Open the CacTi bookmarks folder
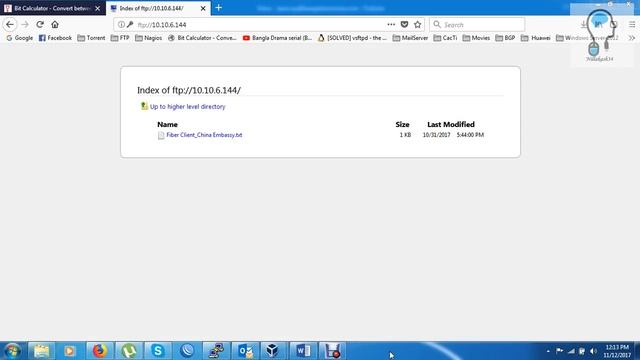Screen dimensions: 640x360 pyautogui.click(x=445, y=38)
